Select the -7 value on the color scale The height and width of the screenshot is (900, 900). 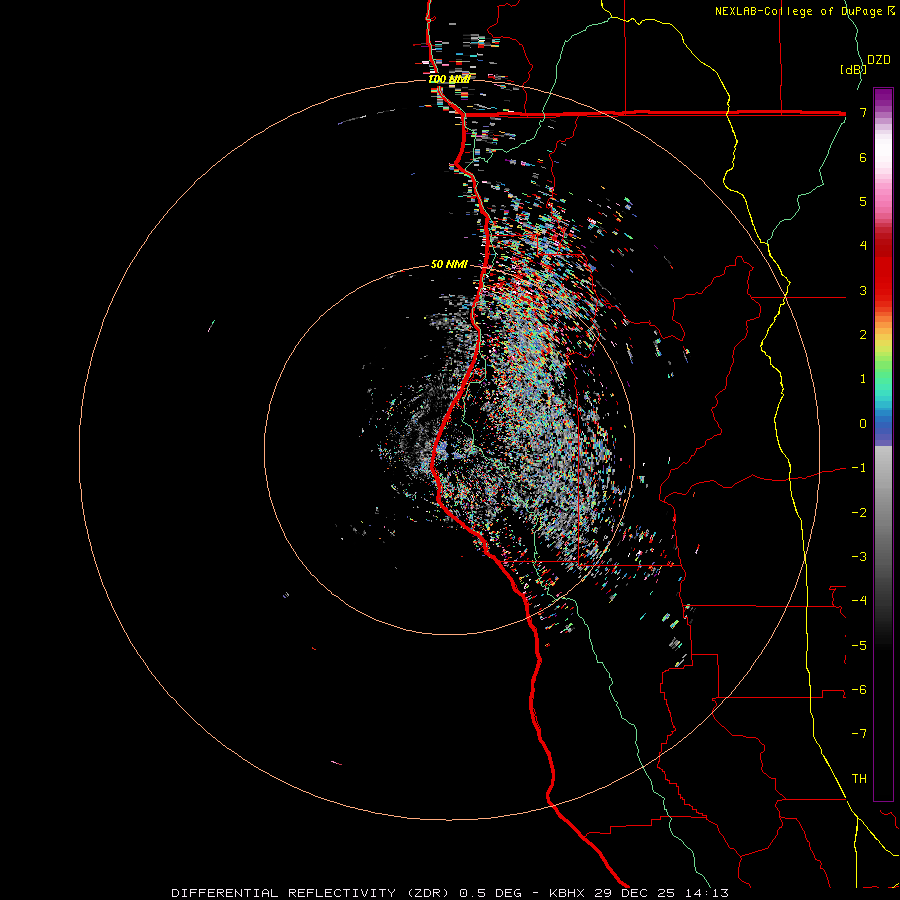click(859, 734)
